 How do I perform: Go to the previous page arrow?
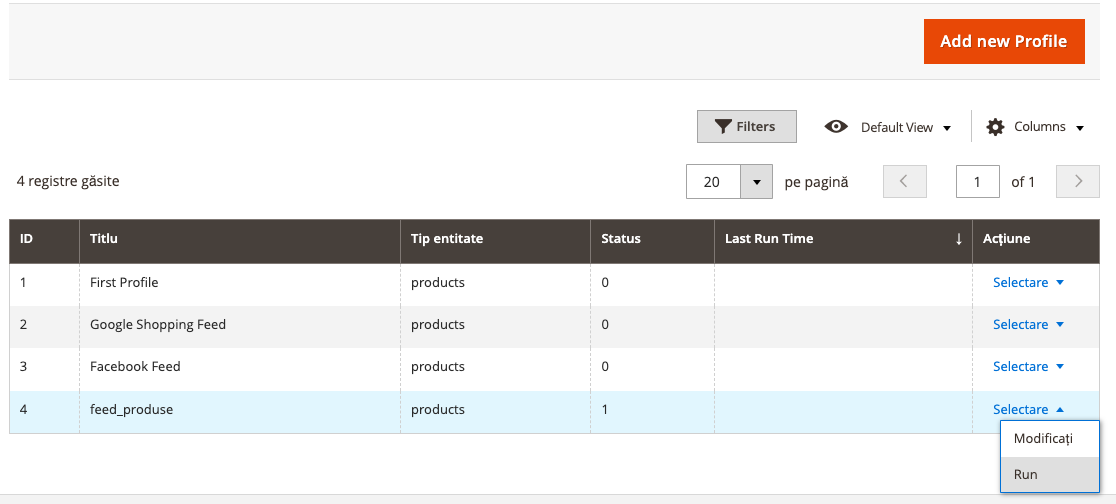[905, 182]
